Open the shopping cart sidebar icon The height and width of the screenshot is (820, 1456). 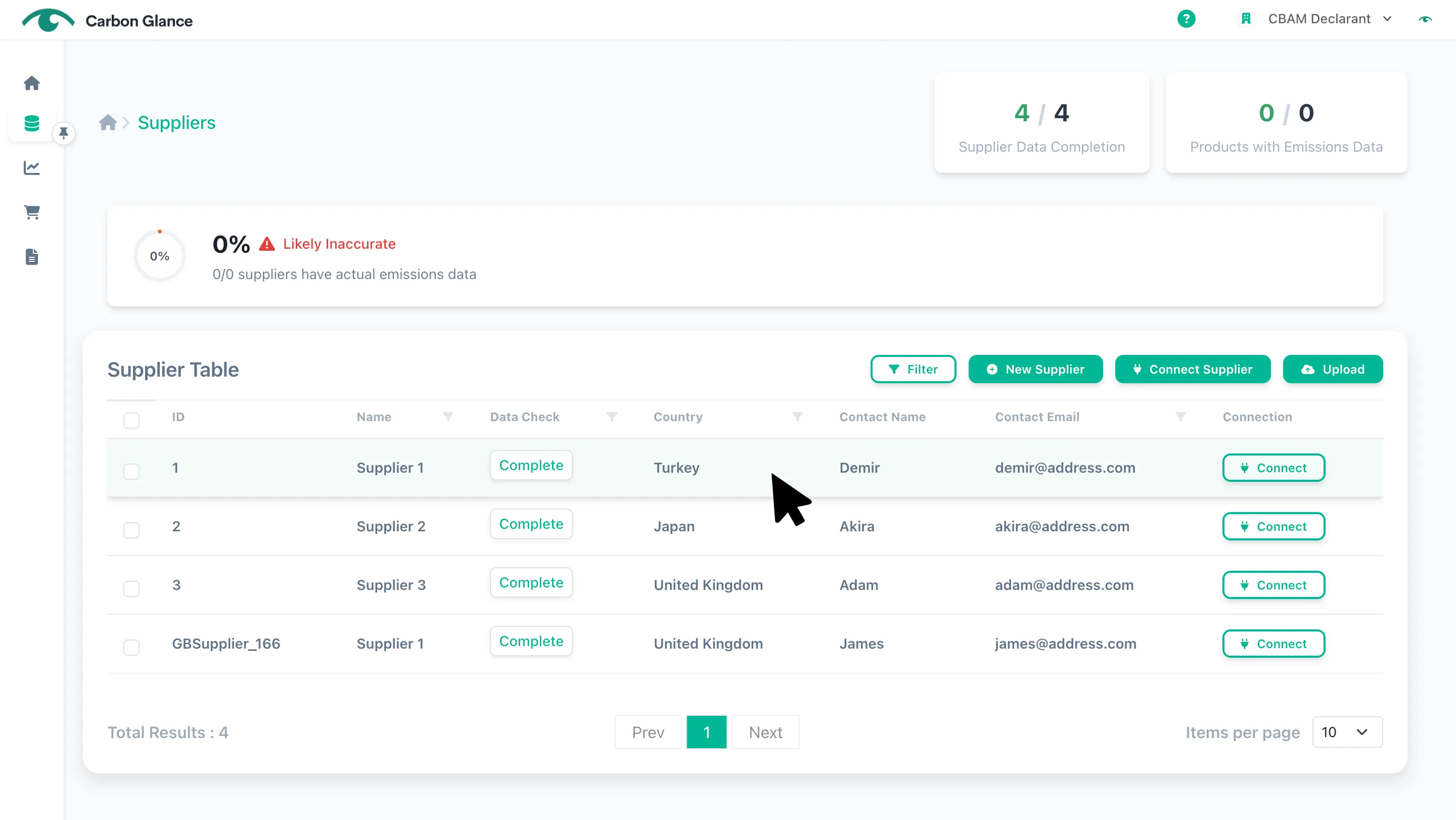(x=32, y=212)
